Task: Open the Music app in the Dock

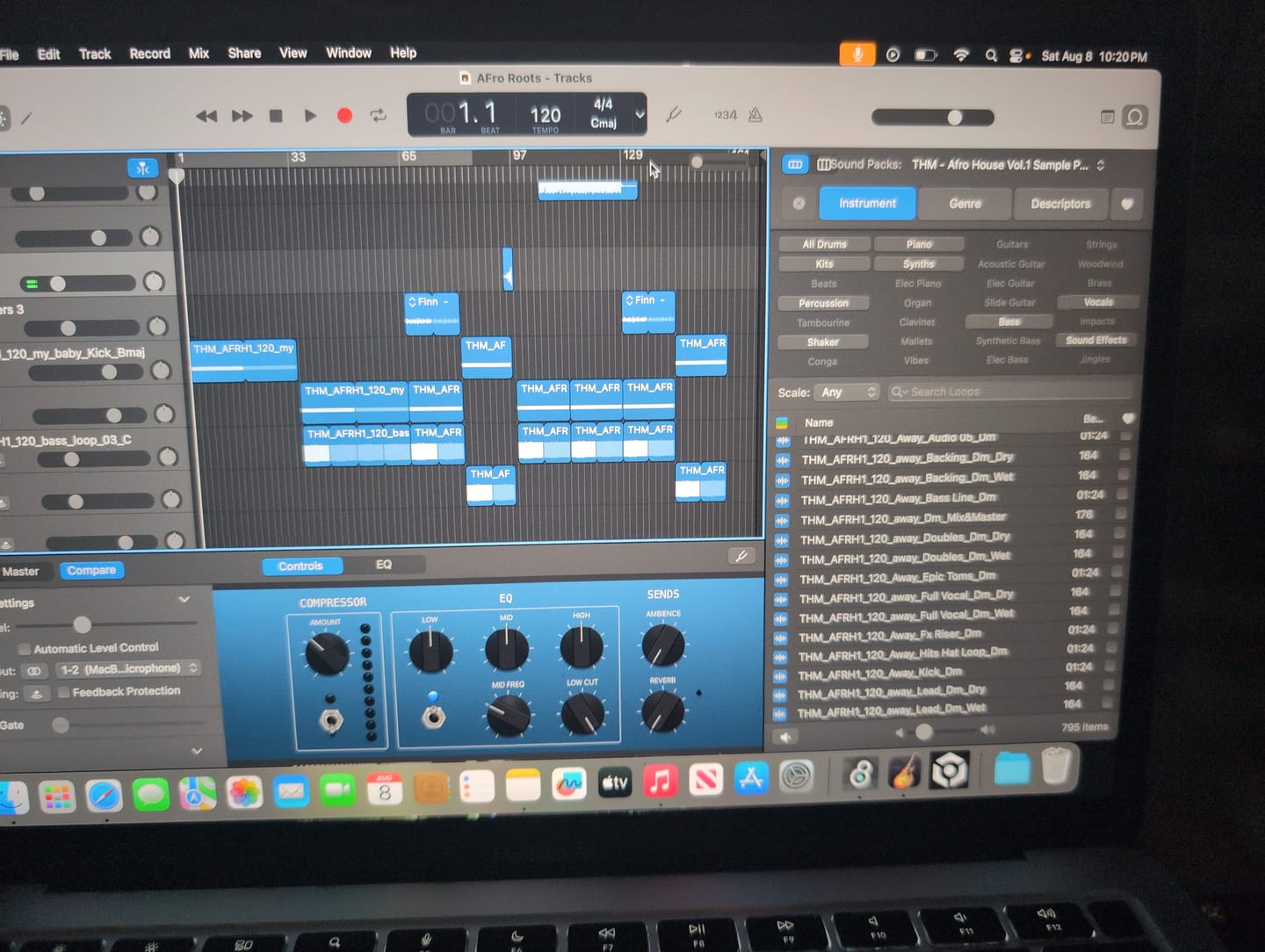Action: 660,780
